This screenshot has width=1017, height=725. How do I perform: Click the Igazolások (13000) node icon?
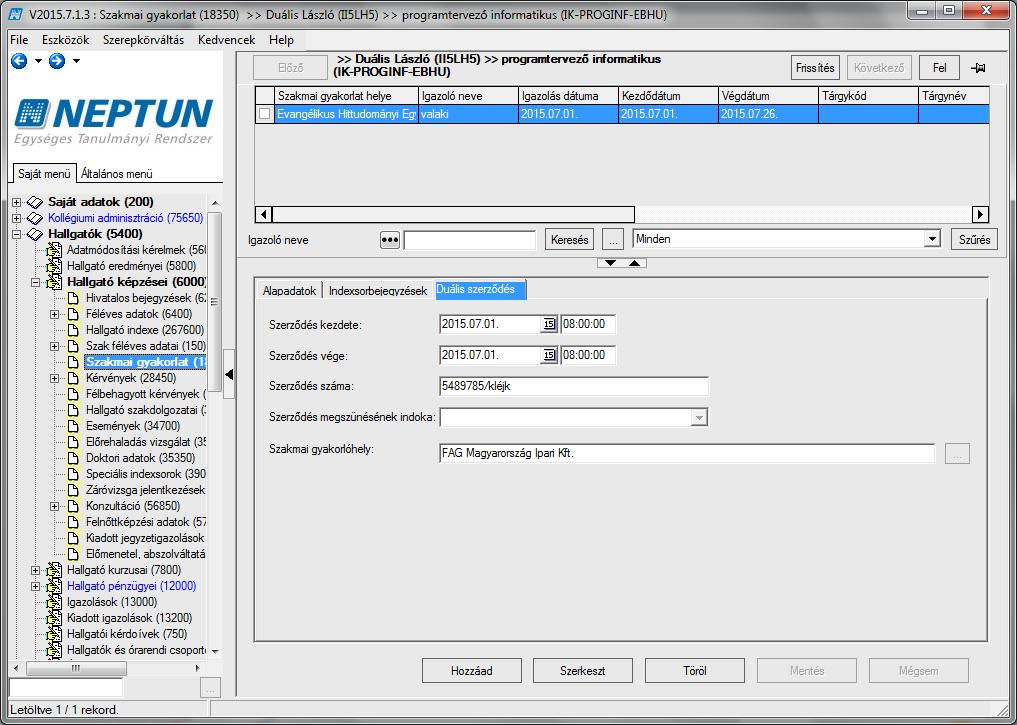(x=54, y=602)
